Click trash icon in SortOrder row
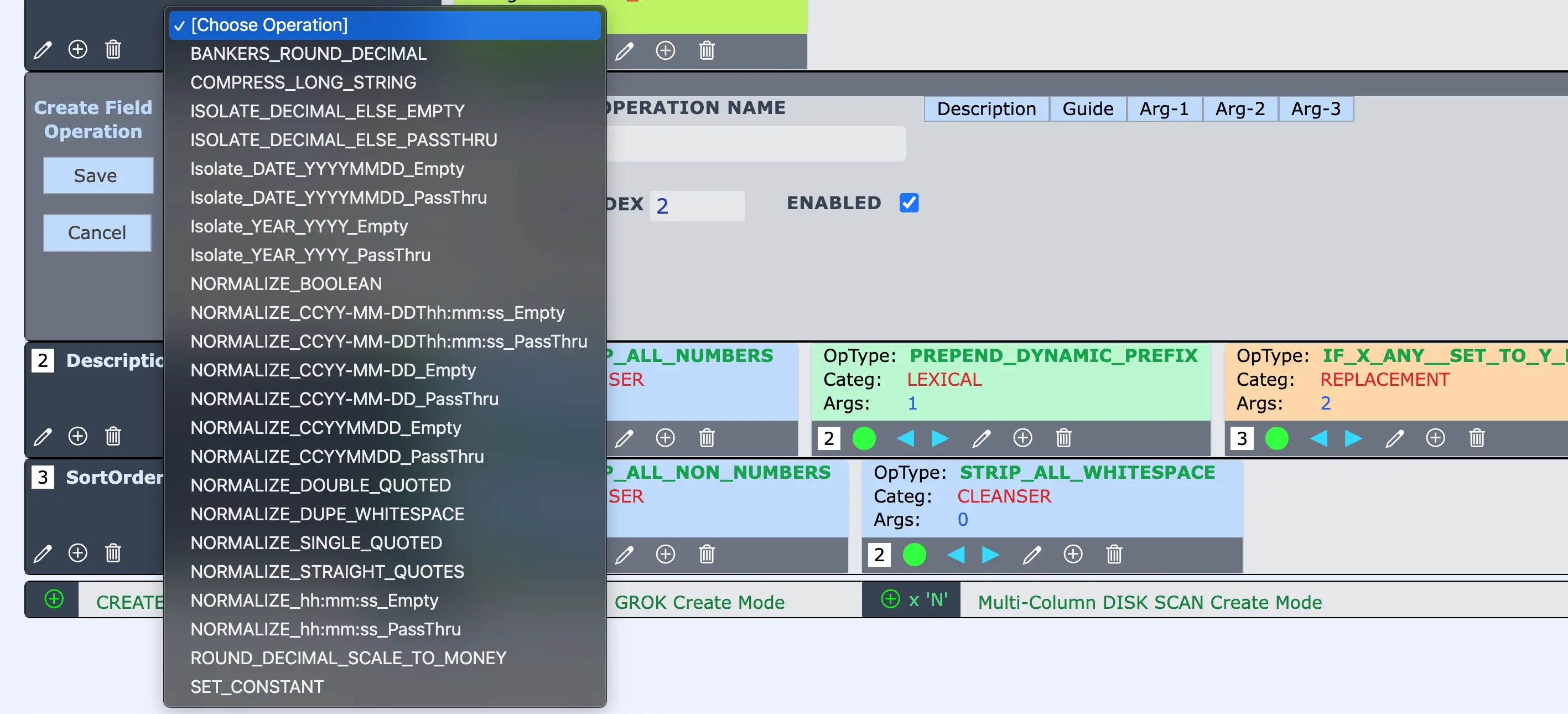This screenshot has height=714, width=1568. pyautogui.click(x=113, y=553)
